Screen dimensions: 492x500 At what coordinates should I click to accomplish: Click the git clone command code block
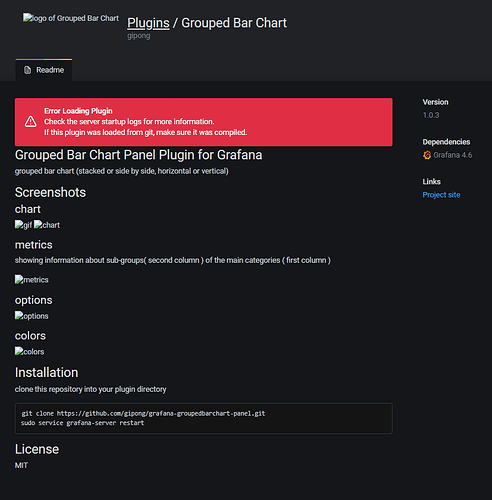coord(204,418)
